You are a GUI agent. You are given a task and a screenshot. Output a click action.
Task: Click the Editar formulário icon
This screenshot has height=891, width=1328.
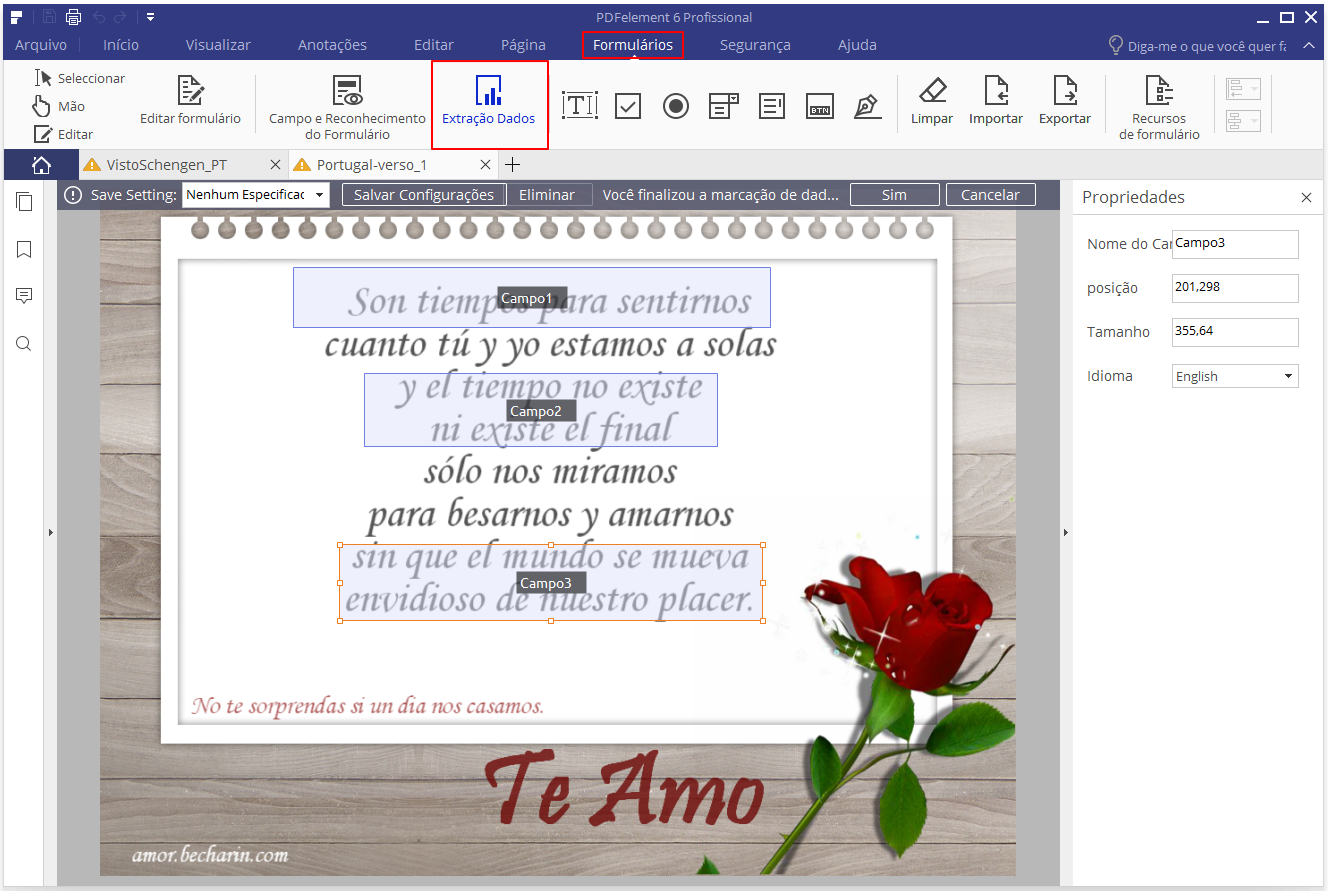click(x=190, y=91)
